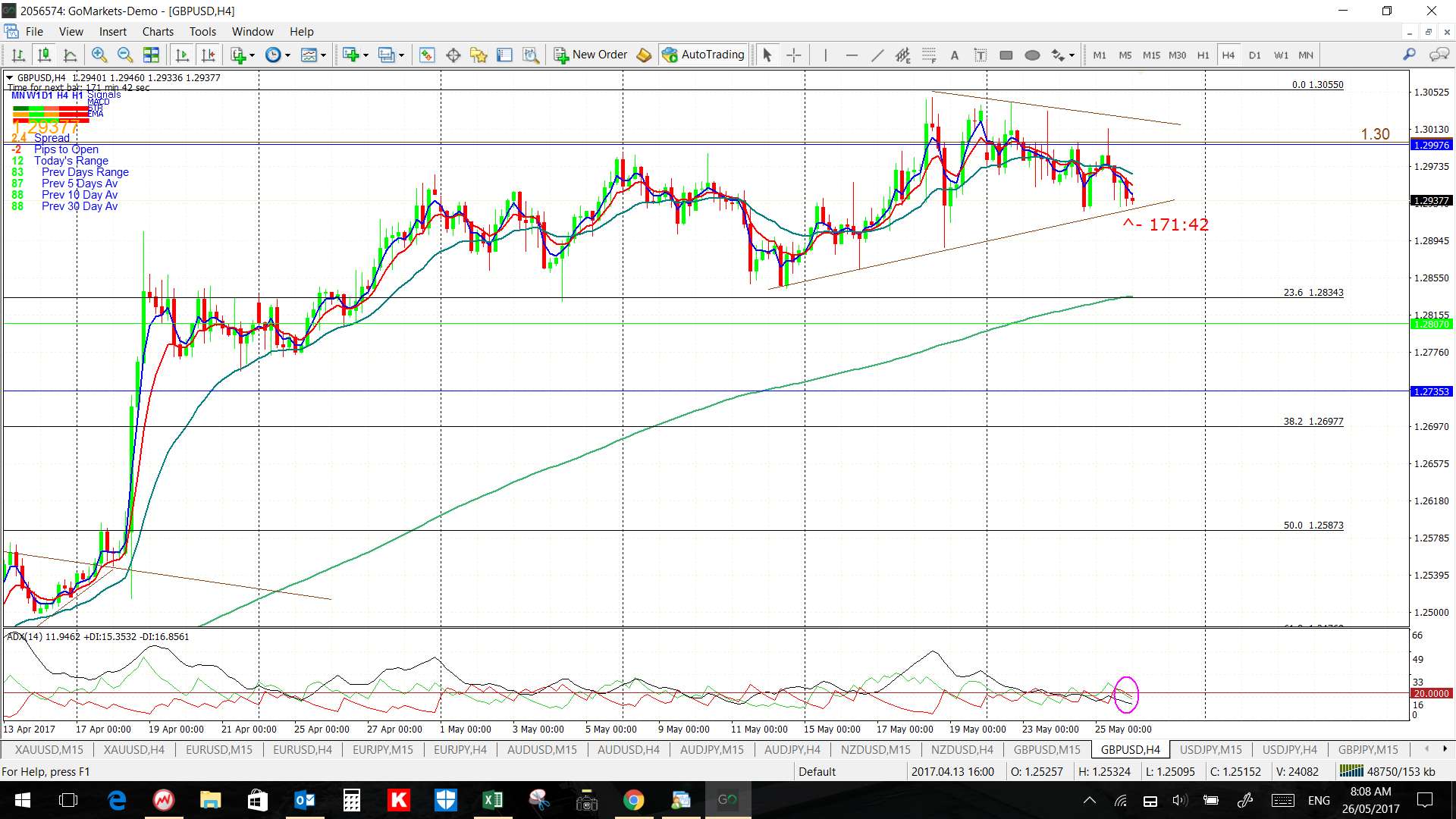Open the search magnifier icon

click(x=1409, y=55)
